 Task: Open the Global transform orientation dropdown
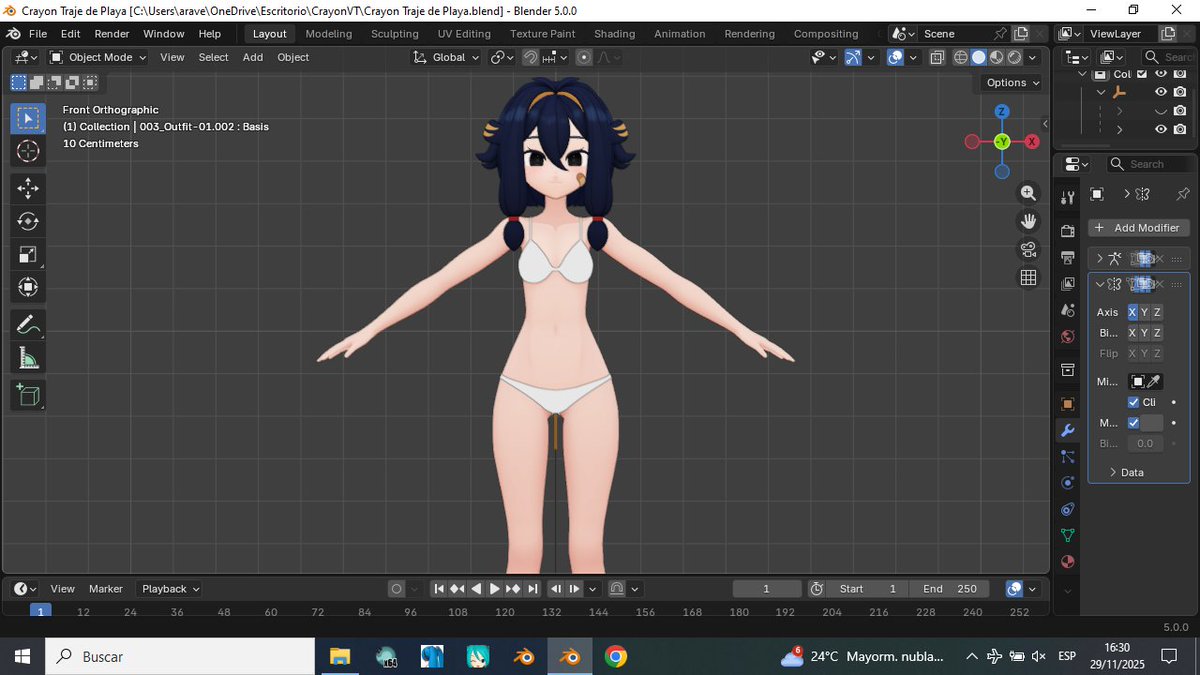(447, 57)
